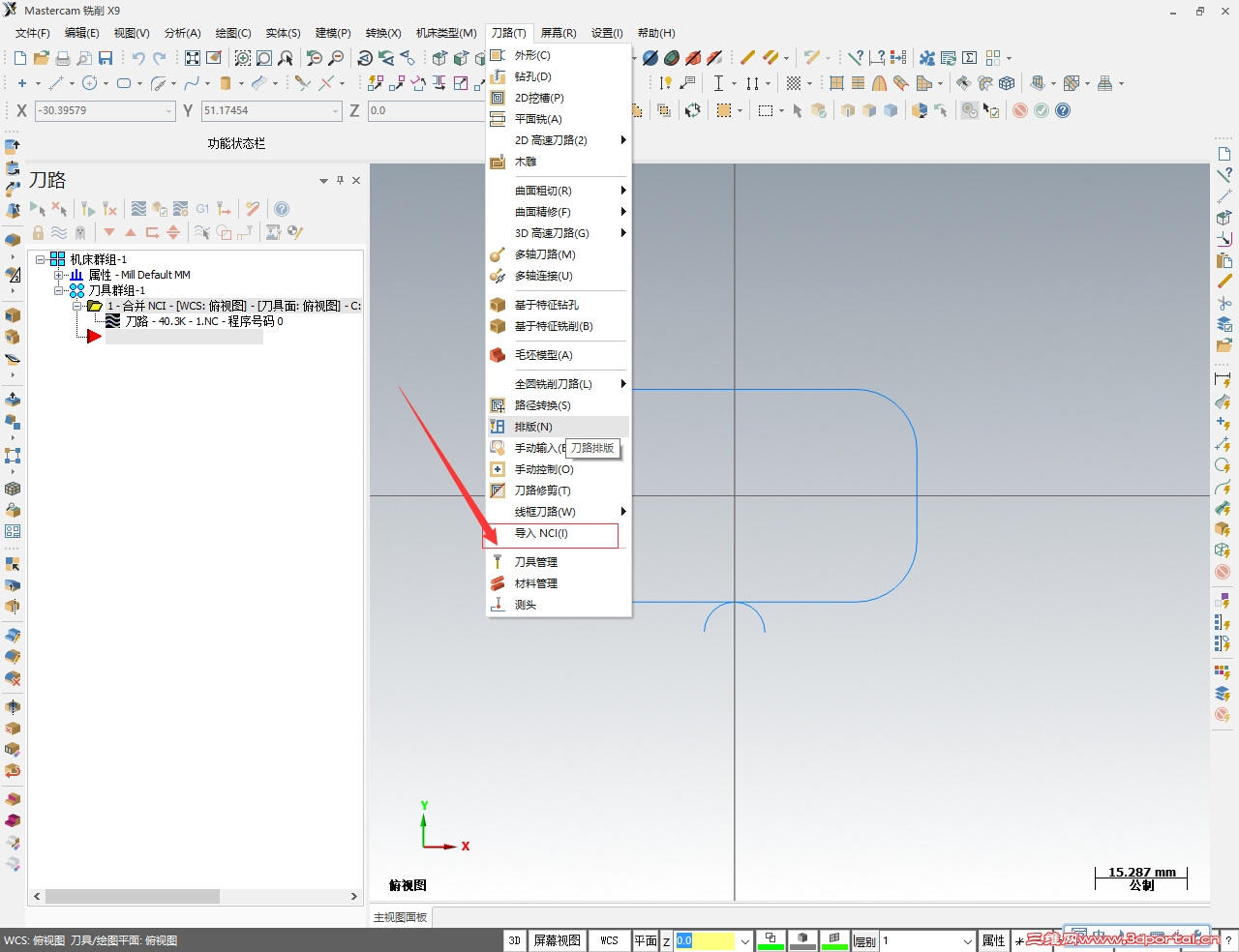Toggle the lock on selected operations
The height and width of the screenshot is (952, 1239).
coord(38,232)
